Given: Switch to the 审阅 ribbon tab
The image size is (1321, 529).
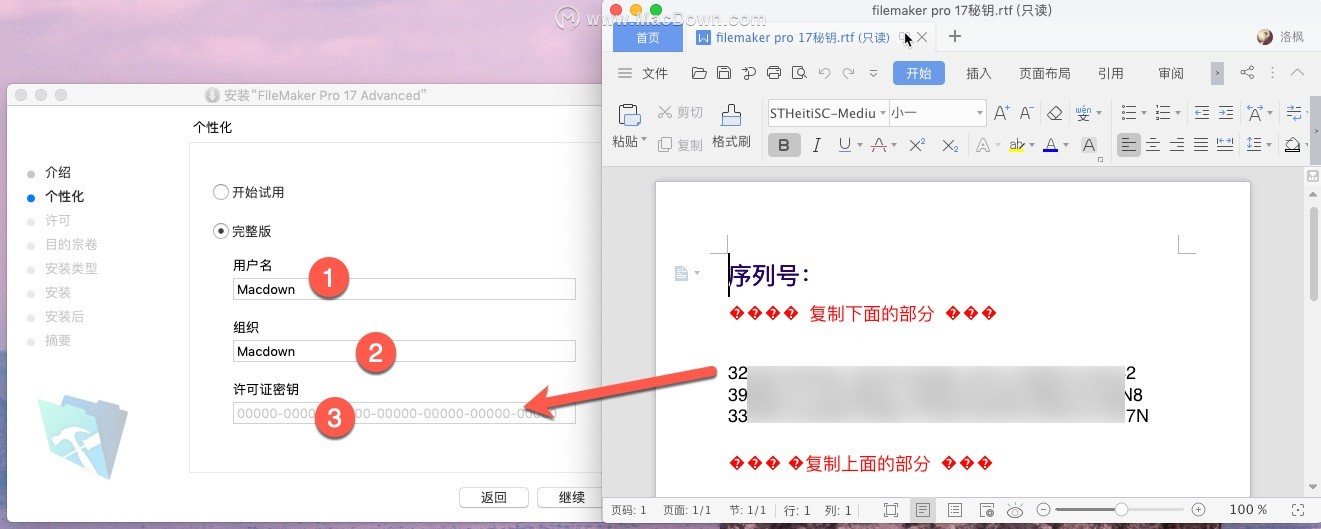Looking at the screenshot, I should click(1171, 73).
